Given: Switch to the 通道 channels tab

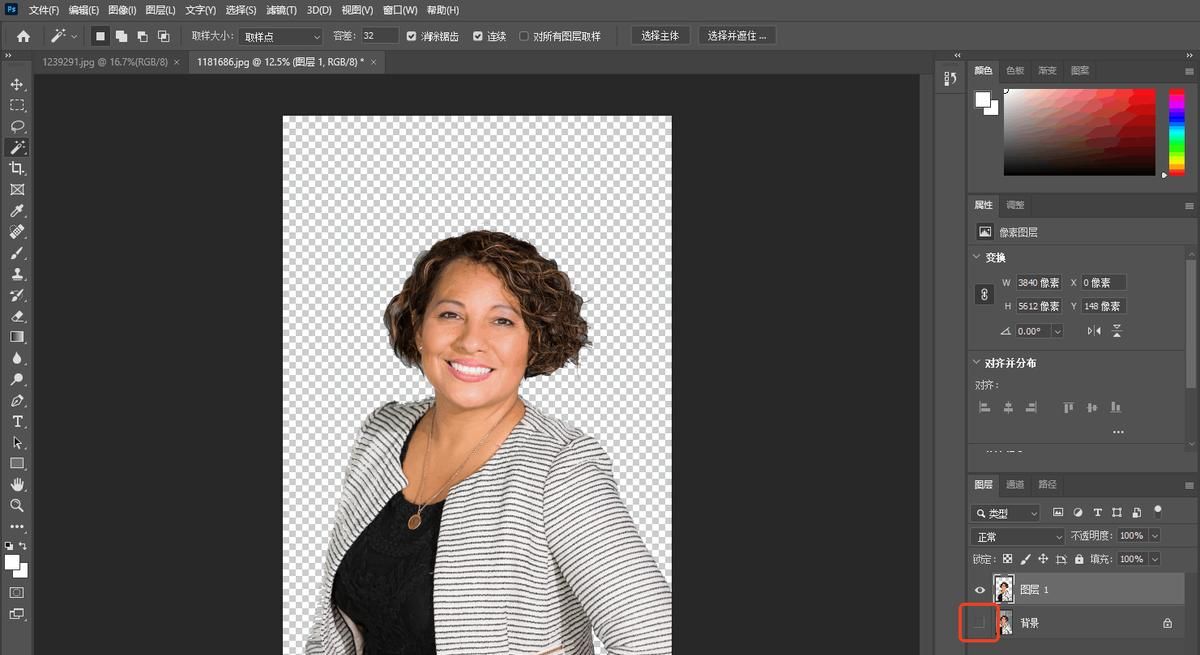Looking at the screenshot, I should [x=1015, y=484].
